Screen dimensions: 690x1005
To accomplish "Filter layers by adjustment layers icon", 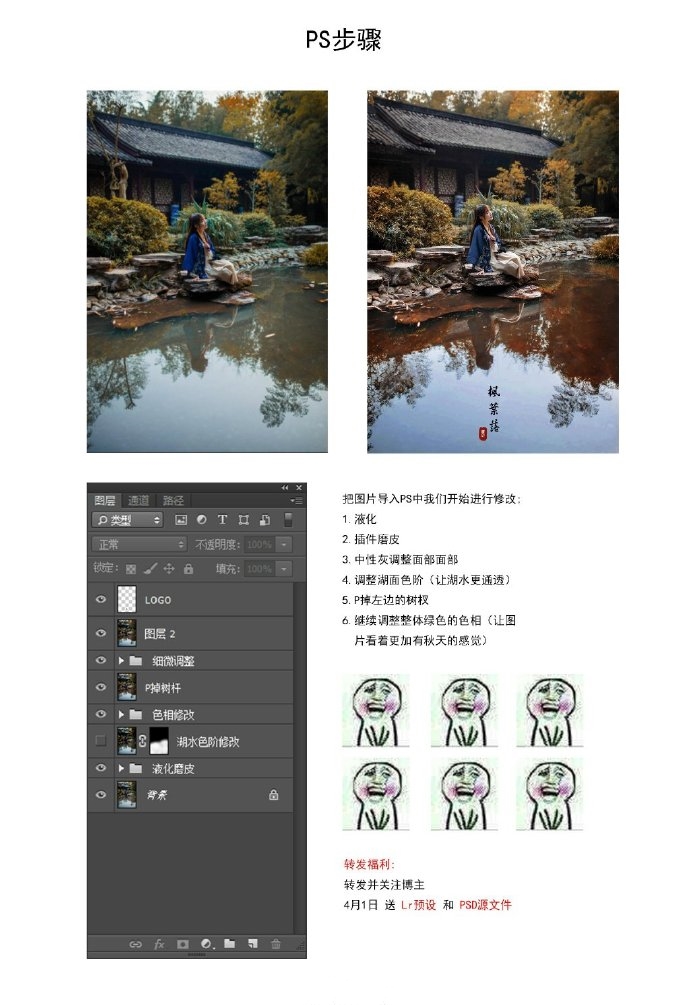I will point(201,520).
